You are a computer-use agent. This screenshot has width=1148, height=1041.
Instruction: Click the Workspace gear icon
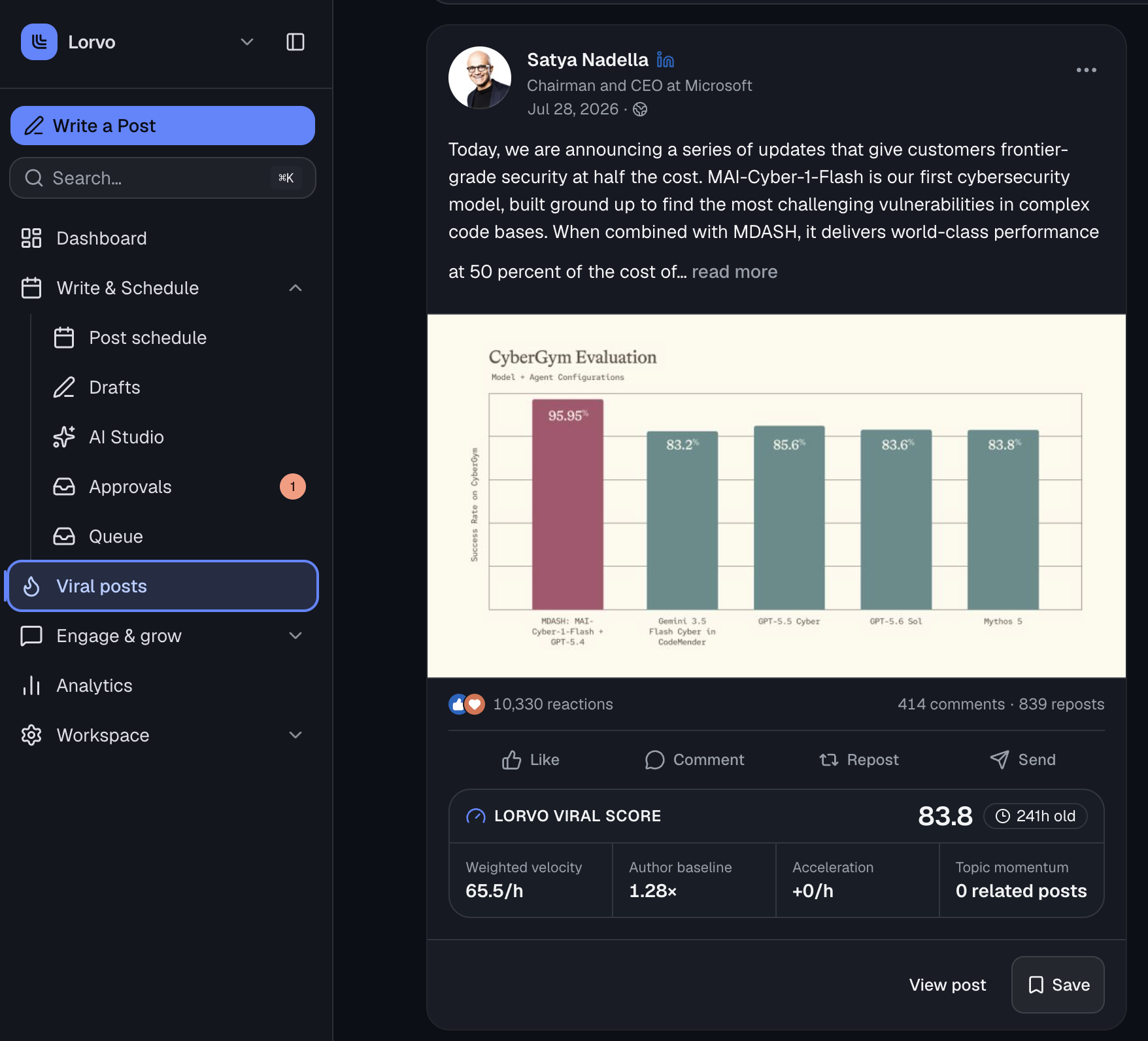[x=31, y=735]
